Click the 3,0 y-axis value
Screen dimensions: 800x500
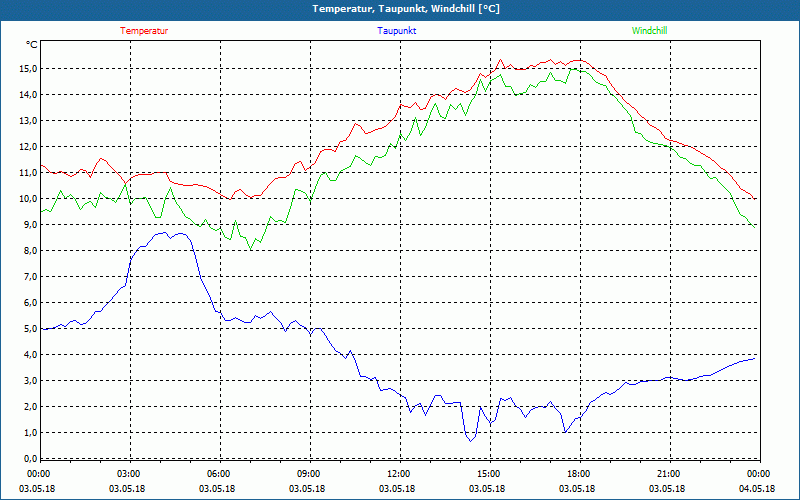tap(30, 381)
